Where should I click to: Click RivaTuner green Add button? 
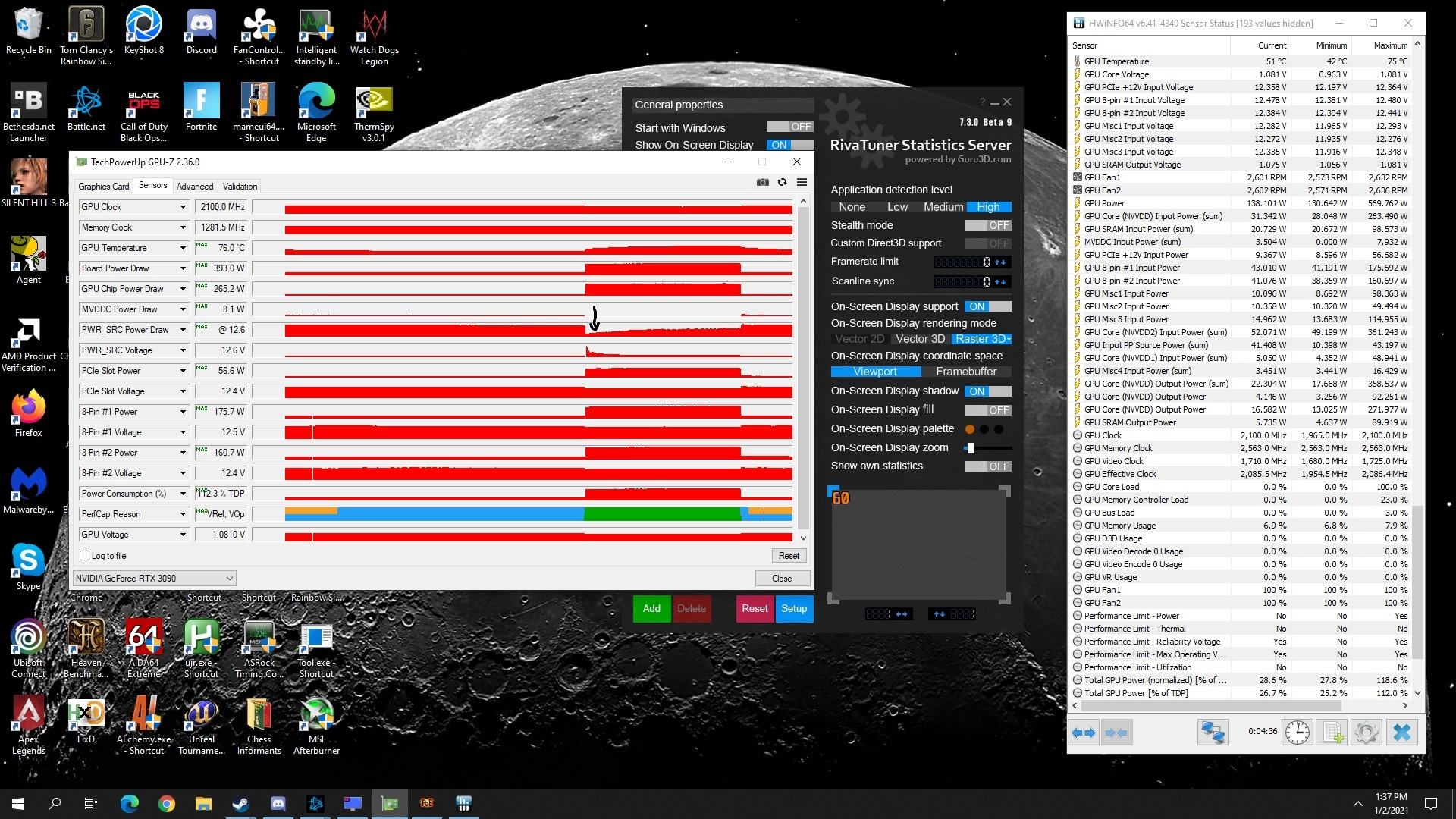(651, 608)
